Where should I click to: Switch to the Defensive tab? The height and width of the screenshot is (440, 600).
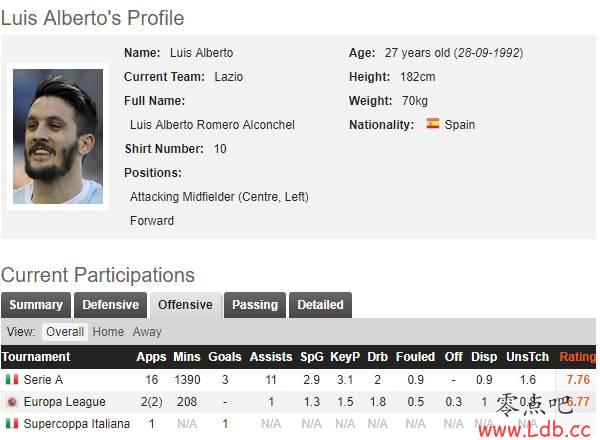pos(111,305)
